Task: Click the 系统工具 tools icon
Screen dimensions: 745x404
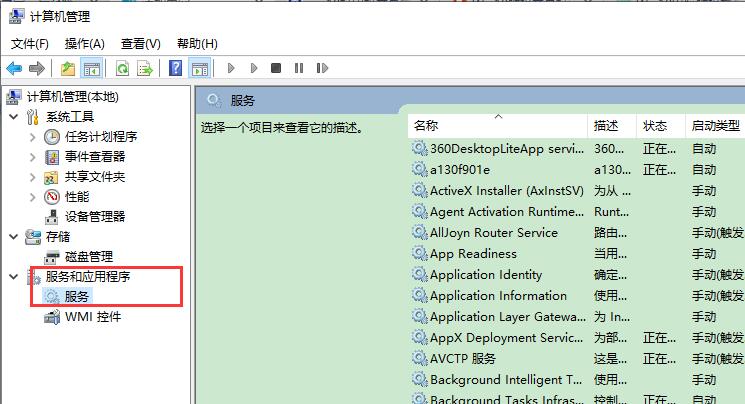Action: pos(32,117)
